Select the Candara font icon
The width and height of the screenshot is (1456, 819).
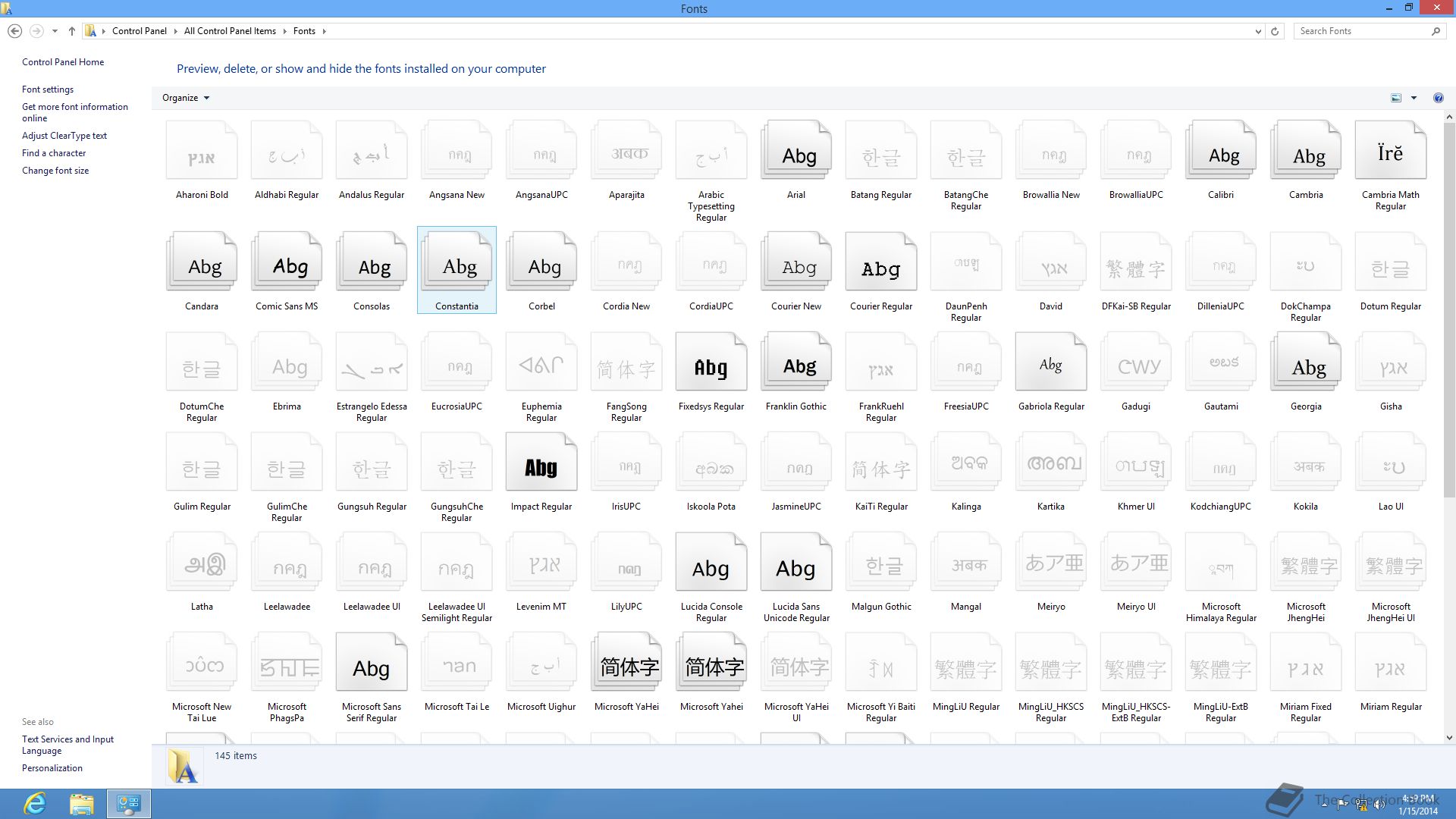[x=202, y=262]
